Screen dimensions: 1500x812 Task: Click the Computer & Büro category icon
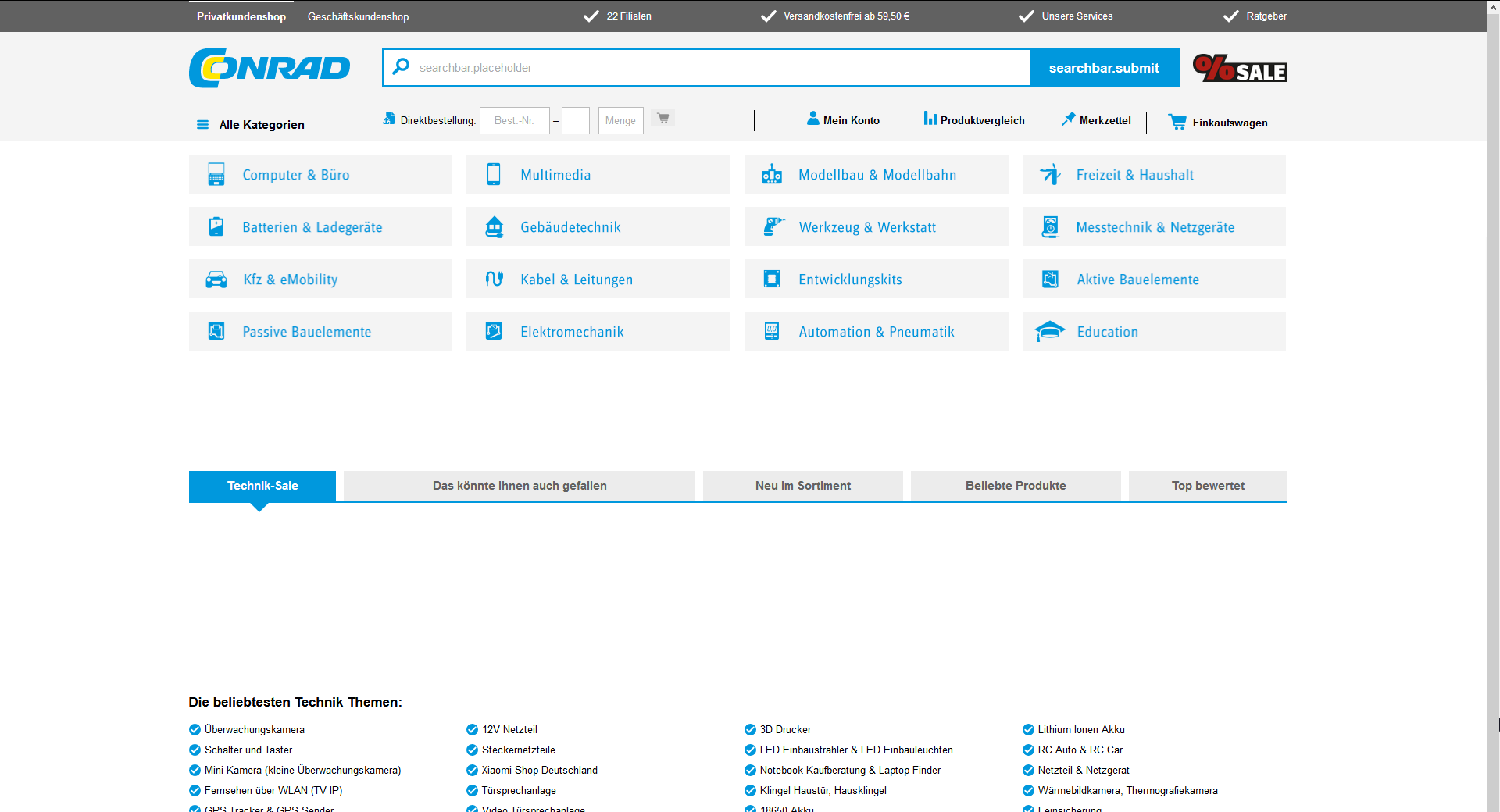pos(216,174)
